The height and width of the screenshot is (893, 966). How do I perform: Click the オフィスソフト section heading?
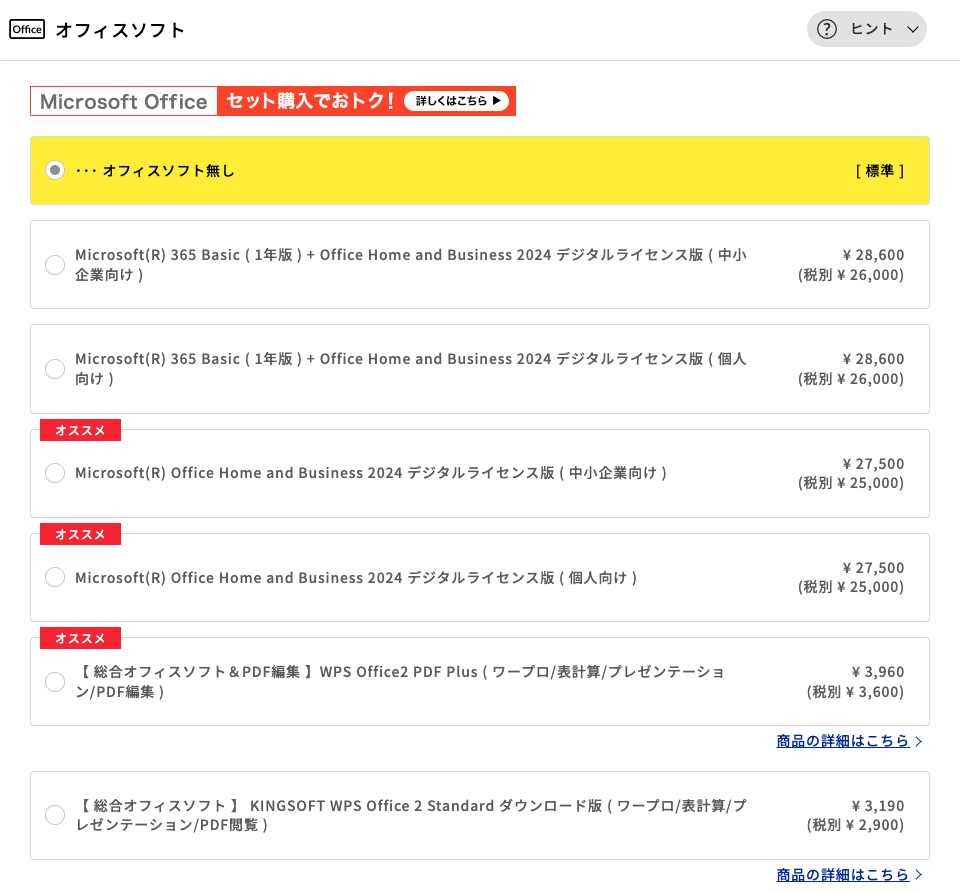coord(120,30)
